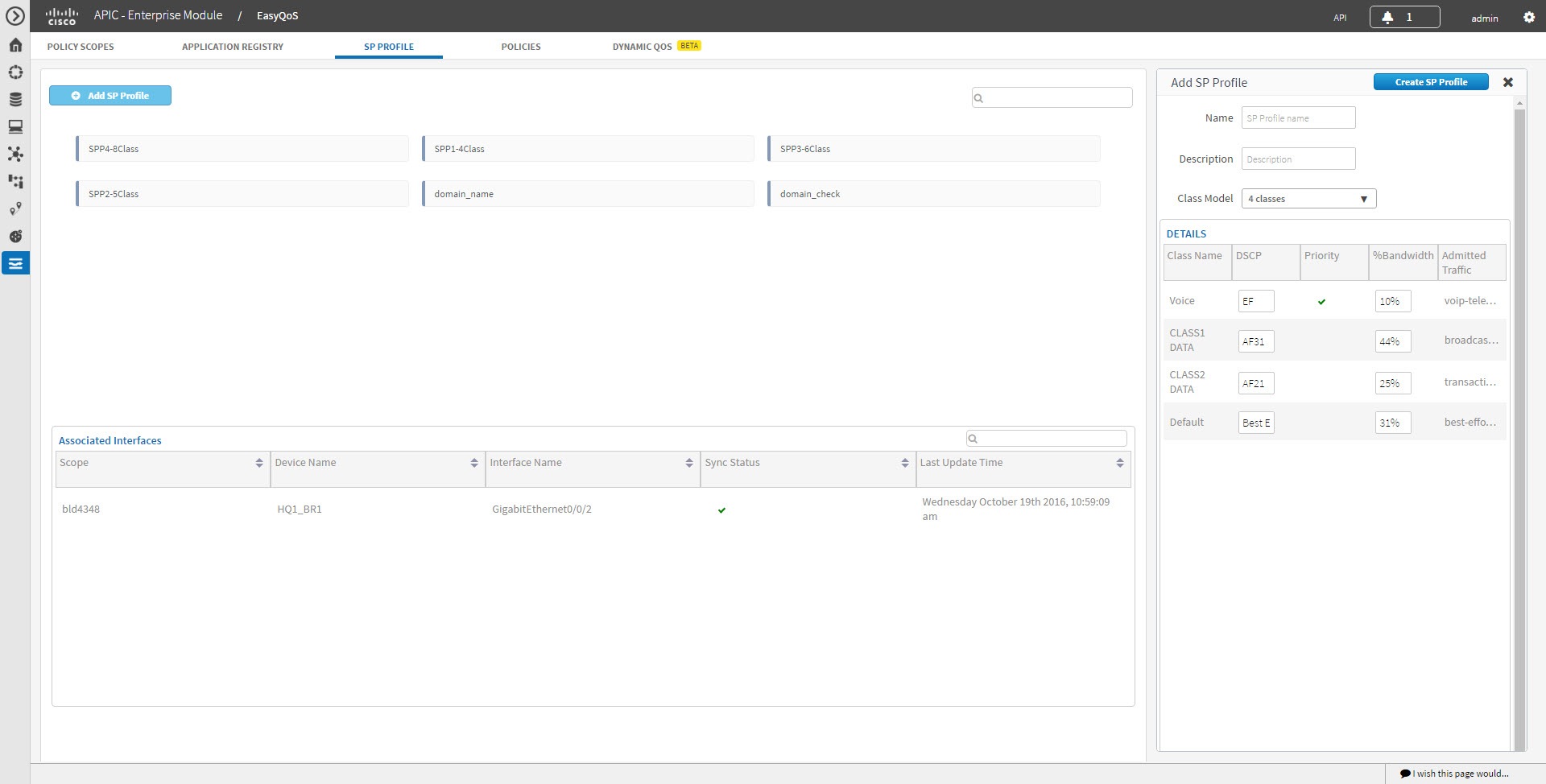Edit the Default DSCP field Best E
1546x784 pixels.
coord(1256,423)
